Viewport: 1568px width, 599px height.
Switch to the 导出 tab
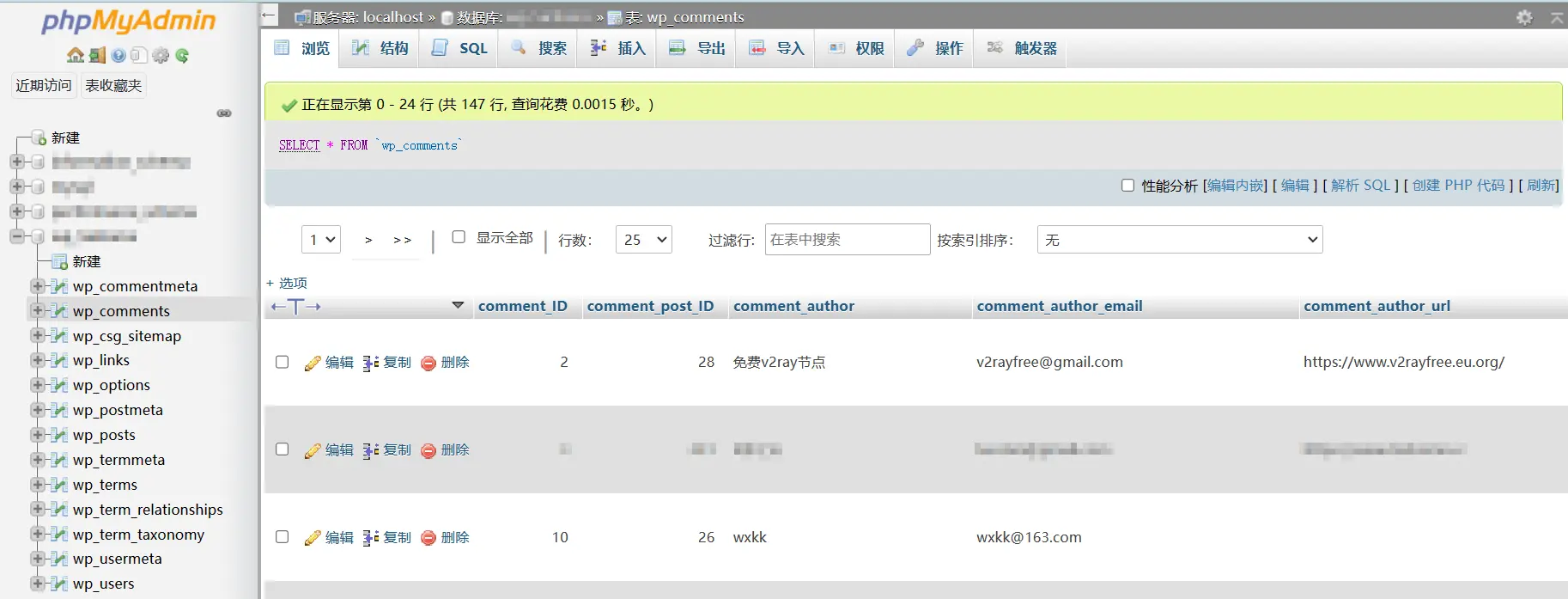696,48
